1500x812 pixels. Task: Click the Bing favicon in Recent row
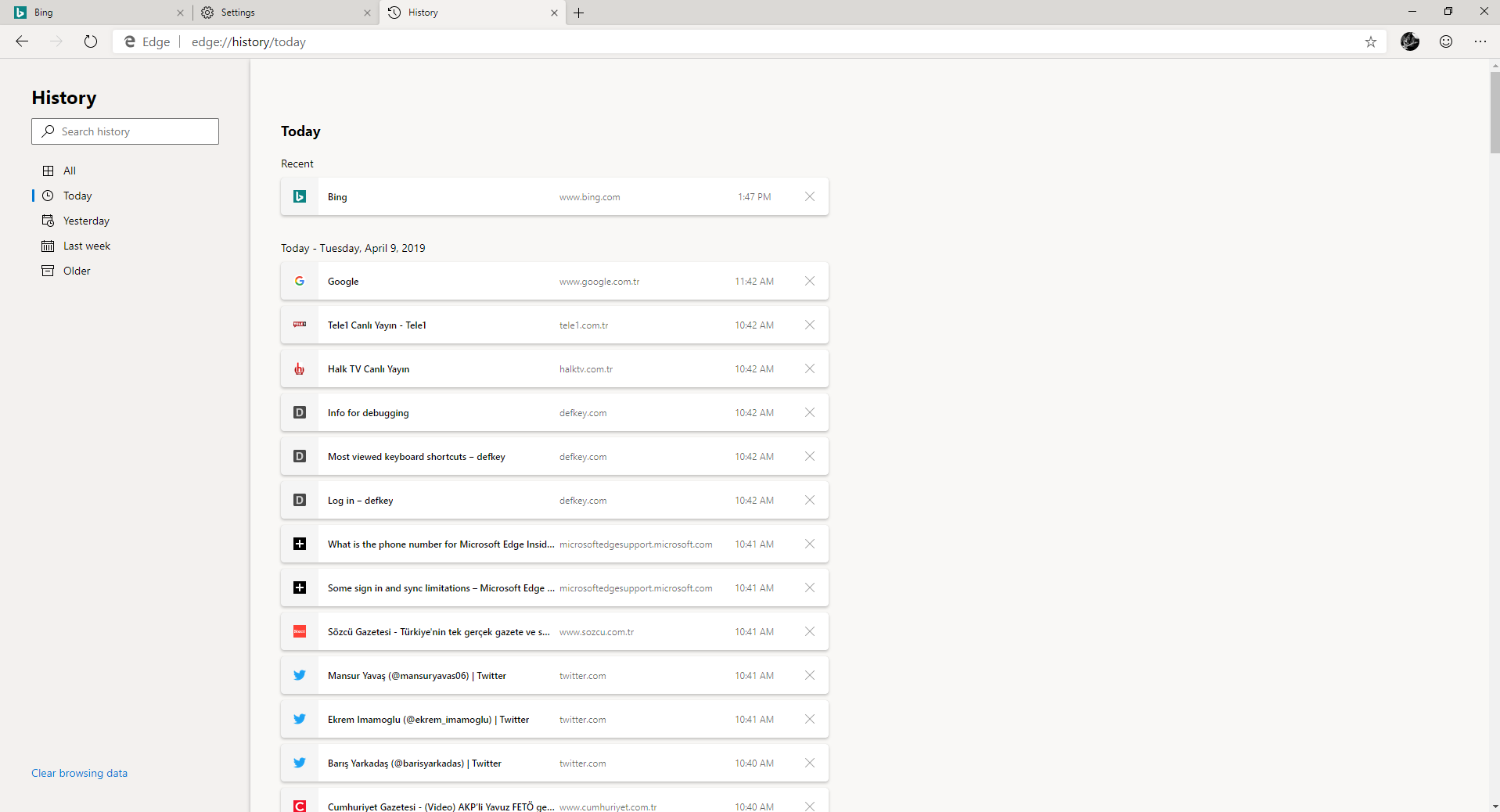click(300, 196)
